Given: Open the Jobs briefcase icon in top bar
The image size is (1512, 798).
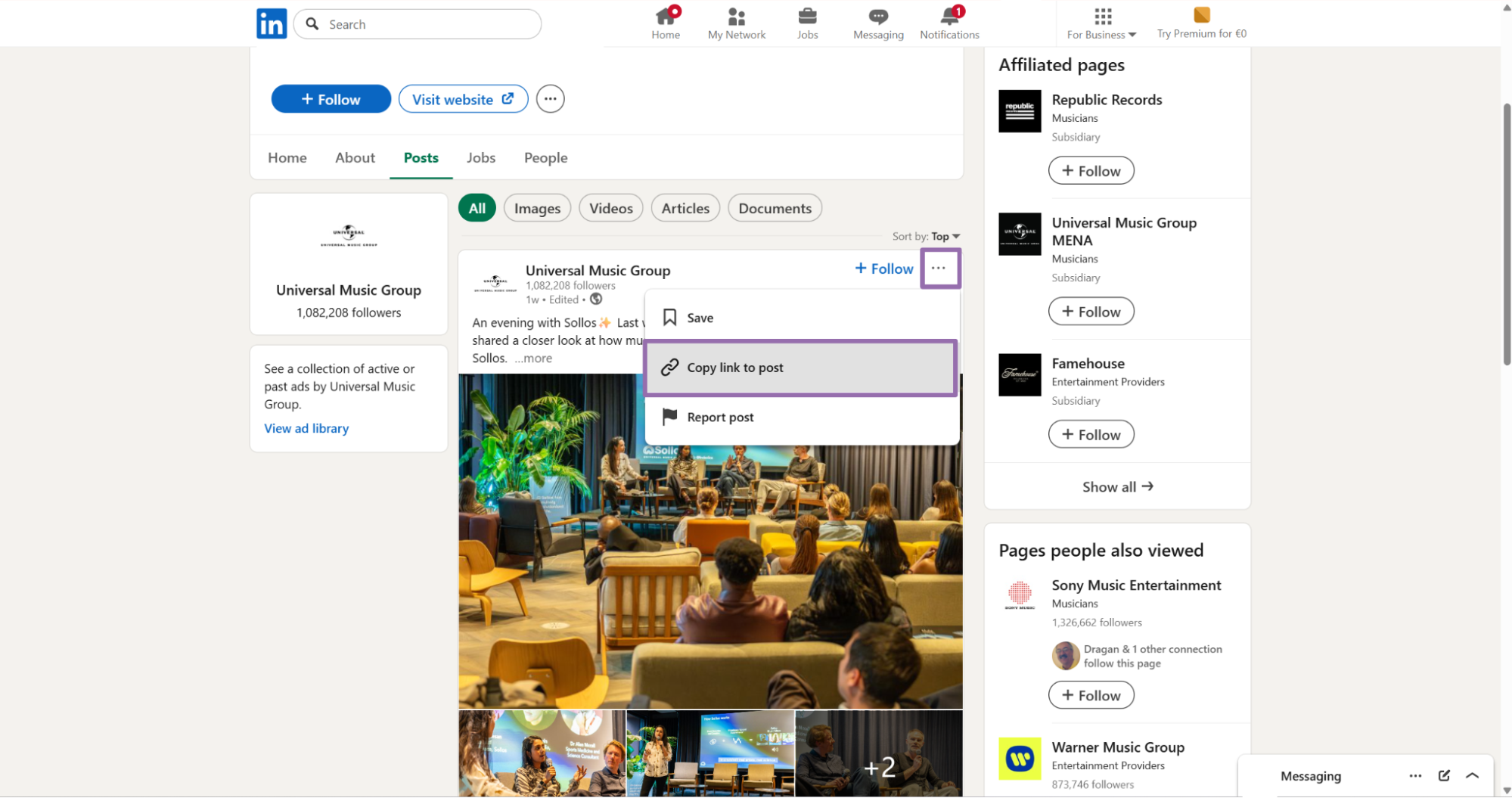Looking at the screenshot, I should click(807, 23).
